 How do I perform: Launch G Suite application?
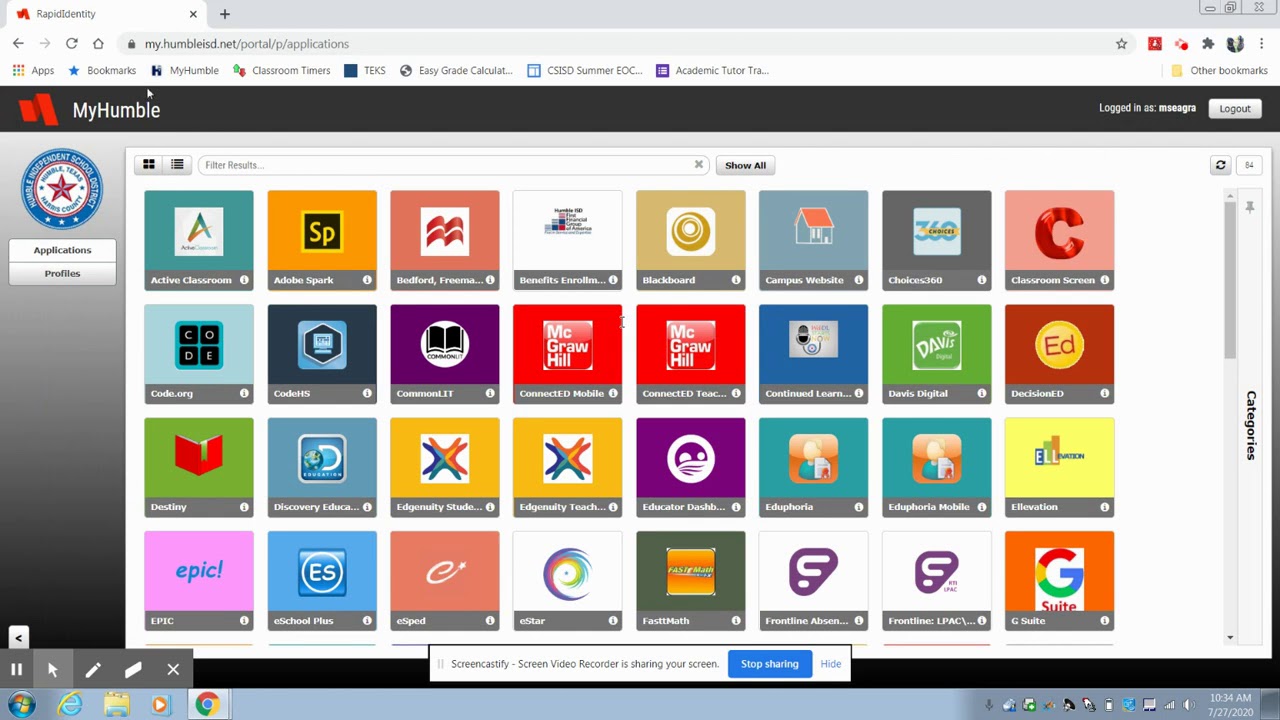point(1059,580)
